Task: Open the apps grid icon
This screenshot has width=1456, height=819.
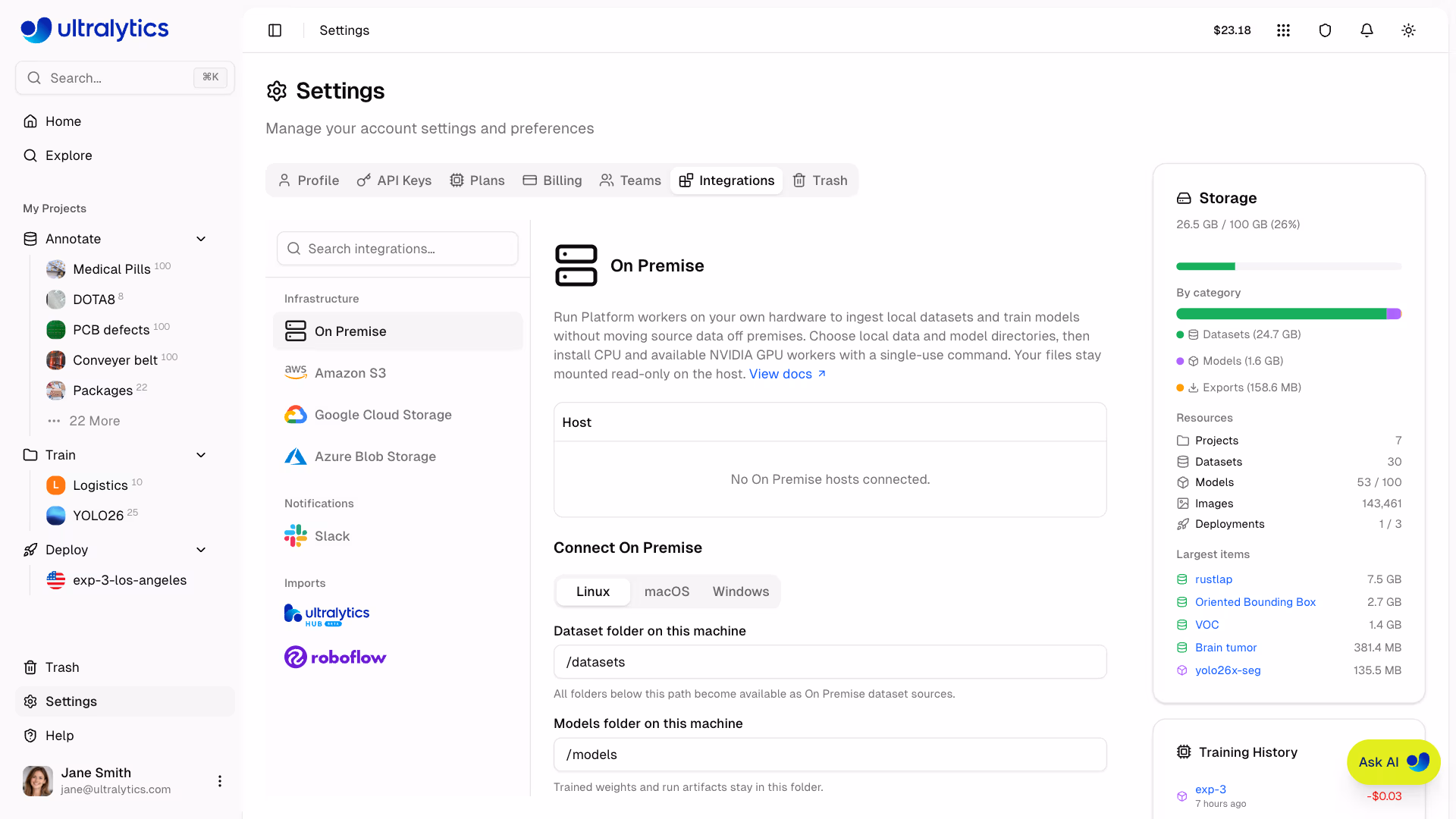Action: 1283,30
